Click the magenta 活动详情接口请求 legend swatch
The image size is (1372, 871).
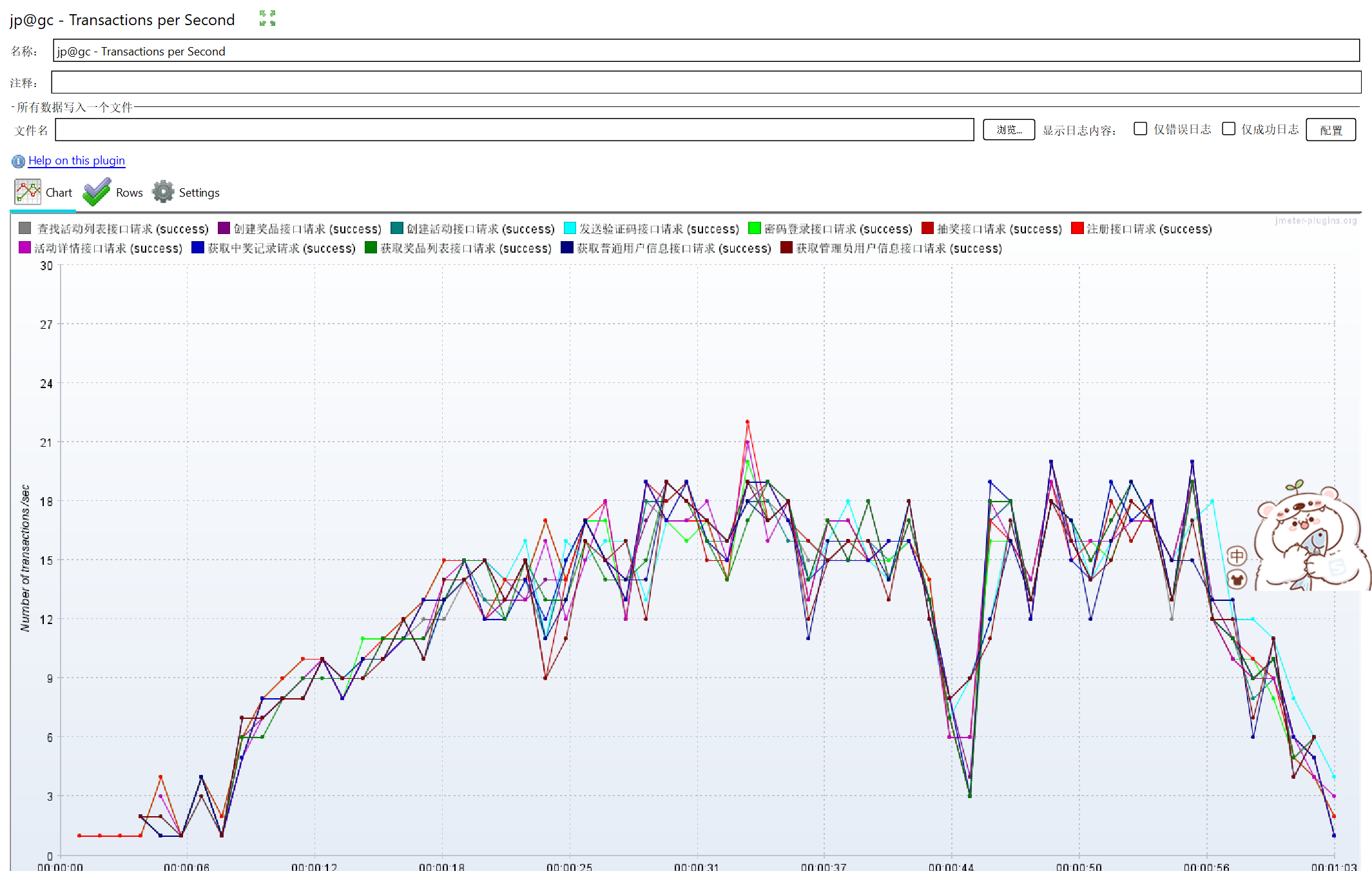tap(24, 248)
